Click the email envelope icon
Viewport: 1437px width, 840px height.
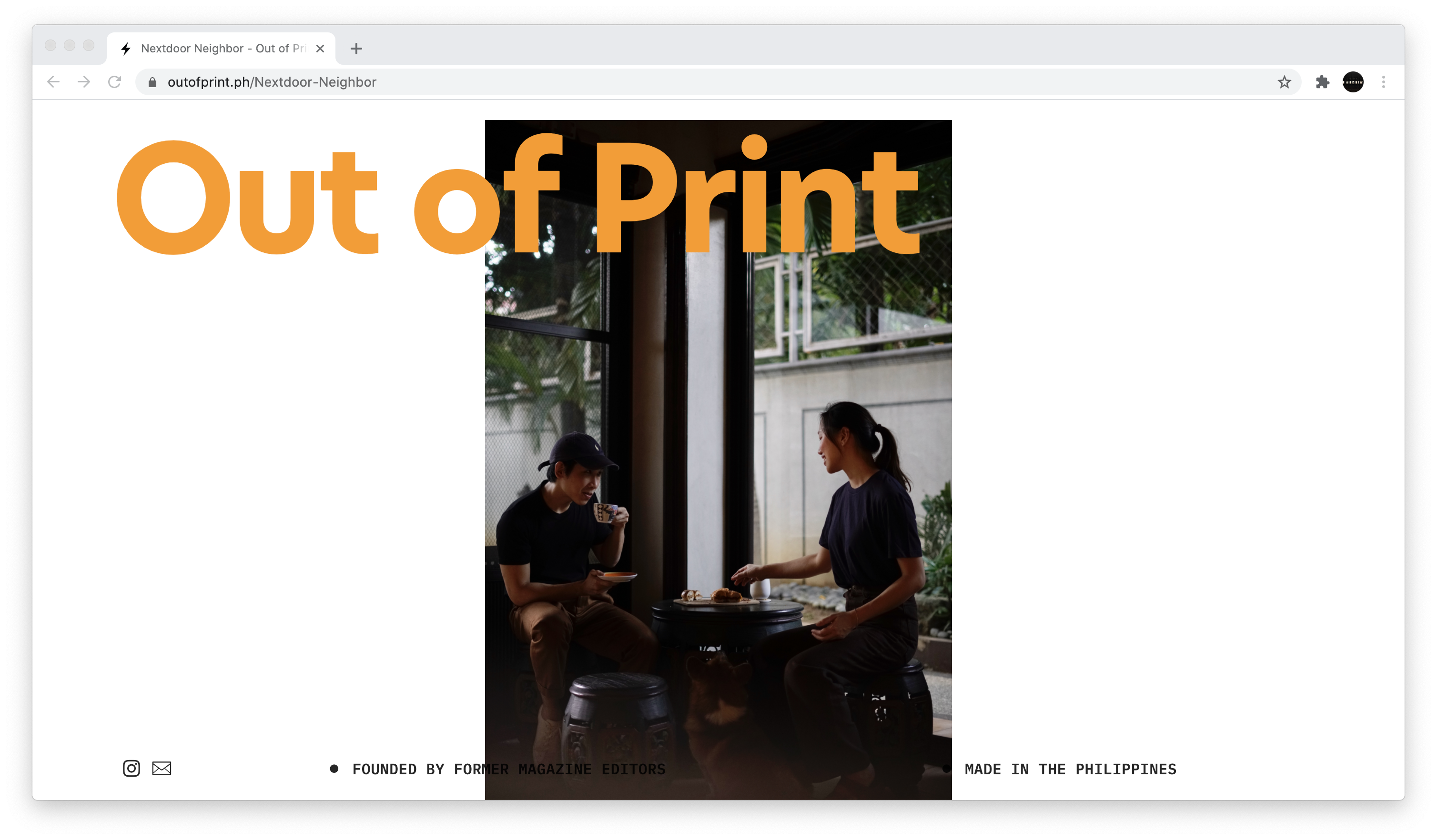[162, 768]
